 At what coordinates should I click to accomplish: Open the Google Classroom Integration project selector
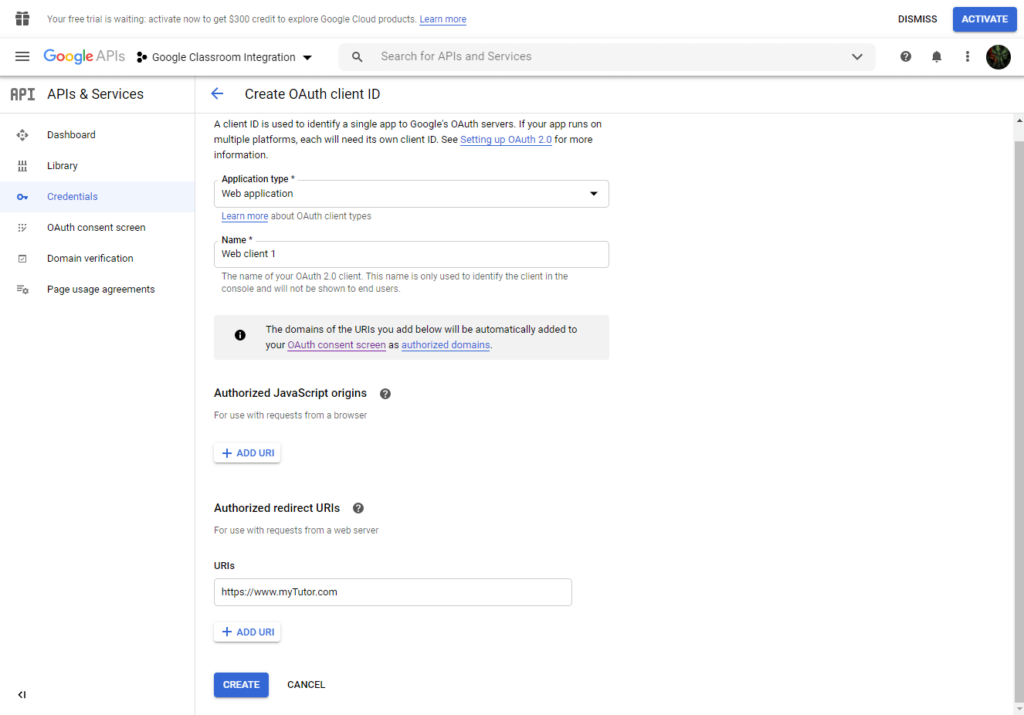222,57
